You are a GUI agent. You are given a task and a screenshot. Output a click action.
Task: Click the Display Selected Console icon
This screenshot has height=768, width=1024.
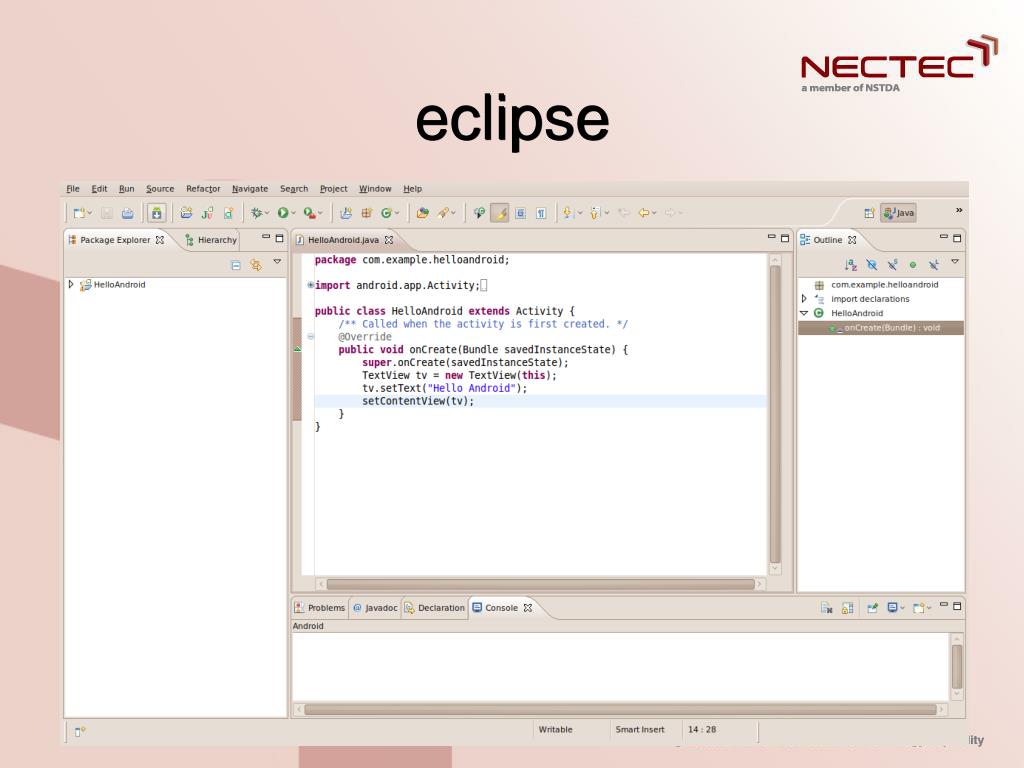(x=892, y=608)
